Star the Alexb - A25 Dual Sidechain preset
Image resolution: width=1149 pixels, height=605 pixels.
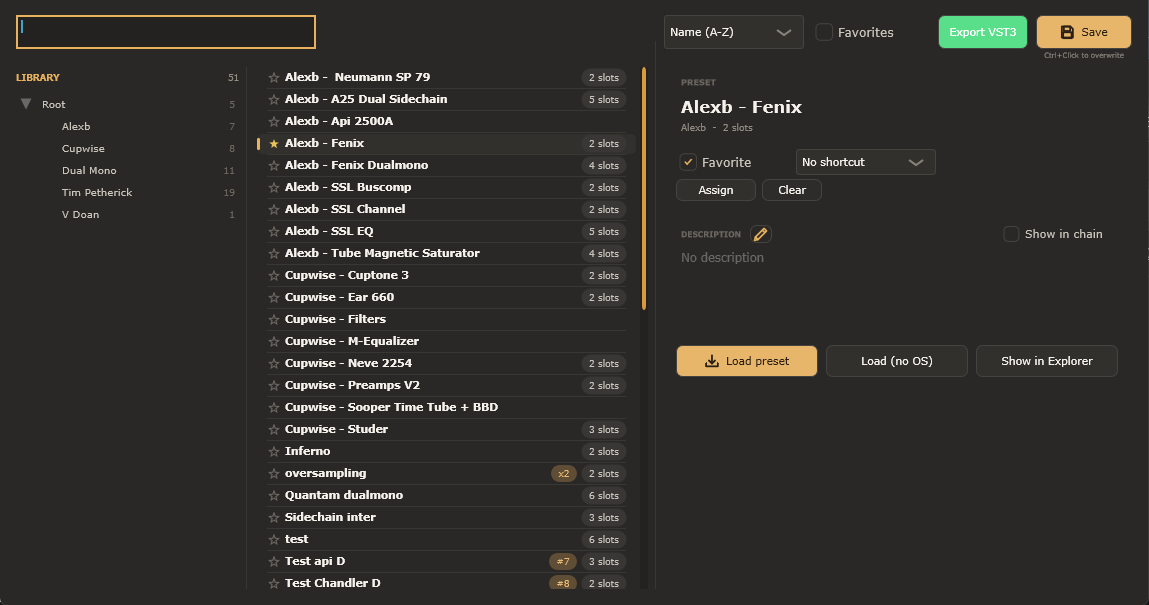(274, 100)
